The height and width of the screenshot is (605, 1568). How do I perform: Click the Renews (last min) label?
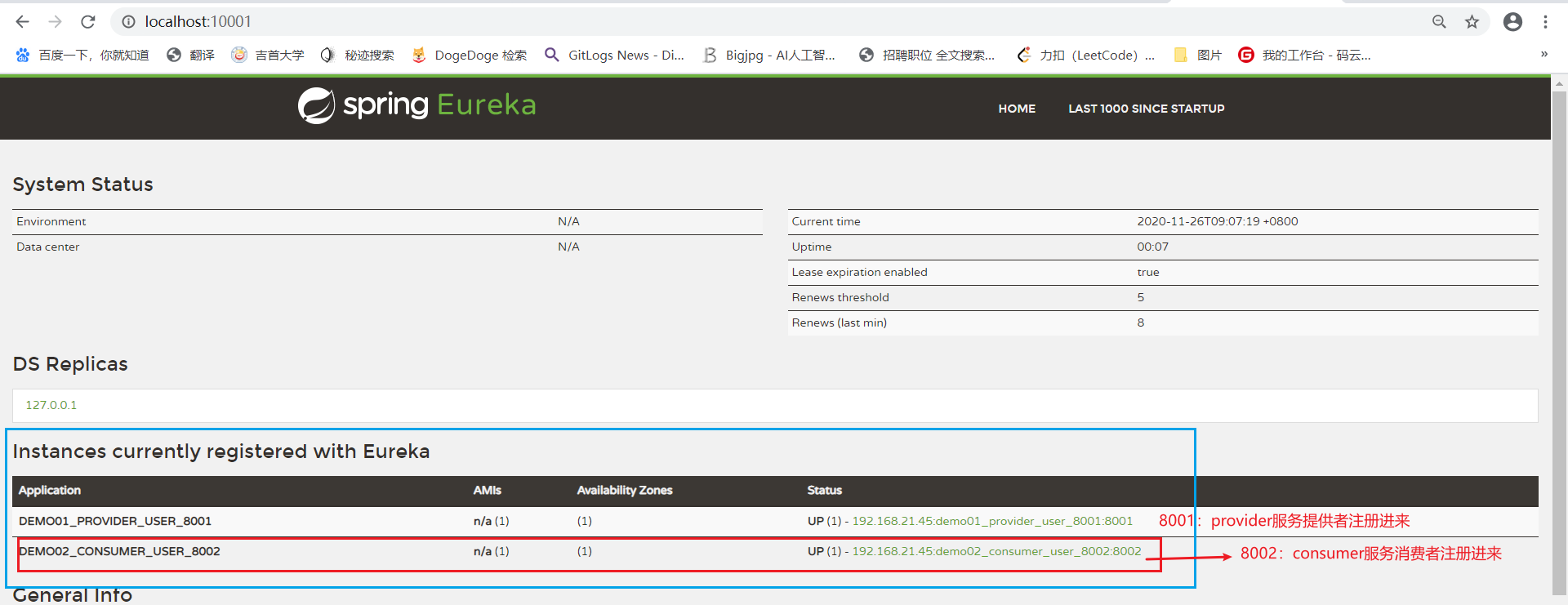coord(840,323)
